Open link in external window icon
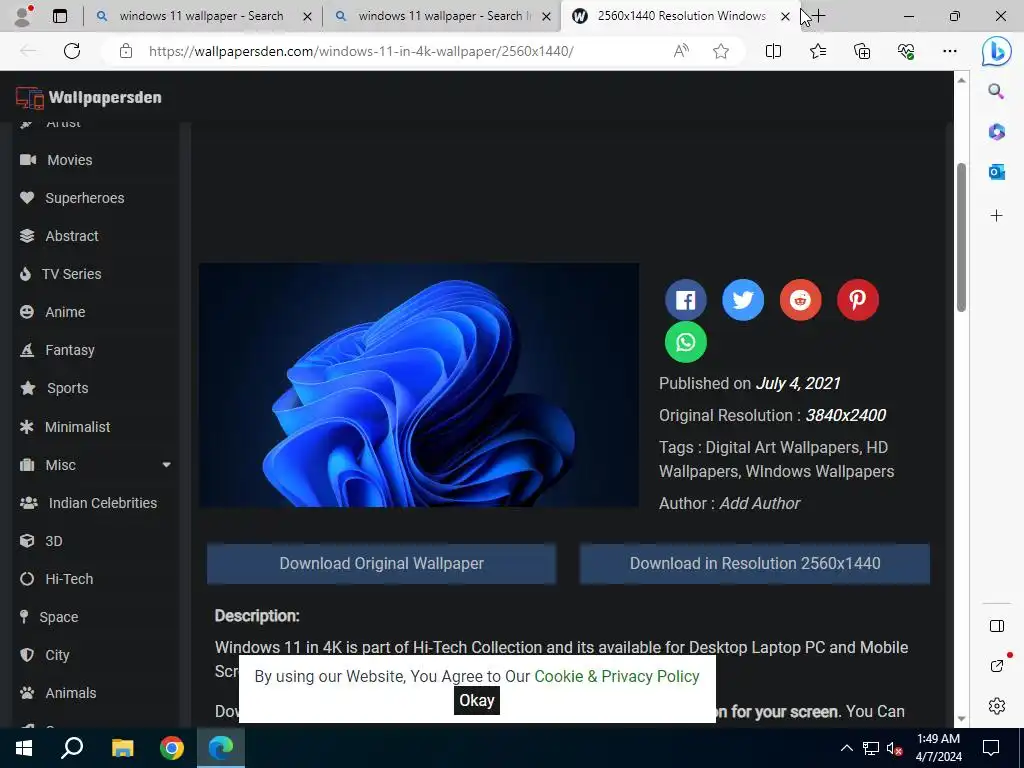 point(997,666)
